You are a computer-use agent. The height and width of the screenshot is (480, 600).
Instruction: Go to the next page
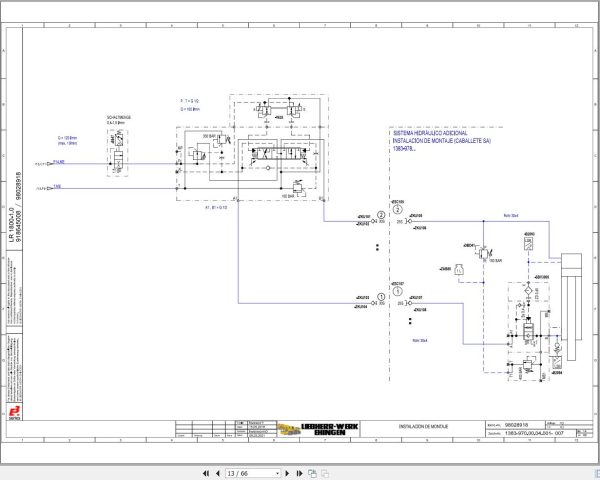(x=287, y=473)
